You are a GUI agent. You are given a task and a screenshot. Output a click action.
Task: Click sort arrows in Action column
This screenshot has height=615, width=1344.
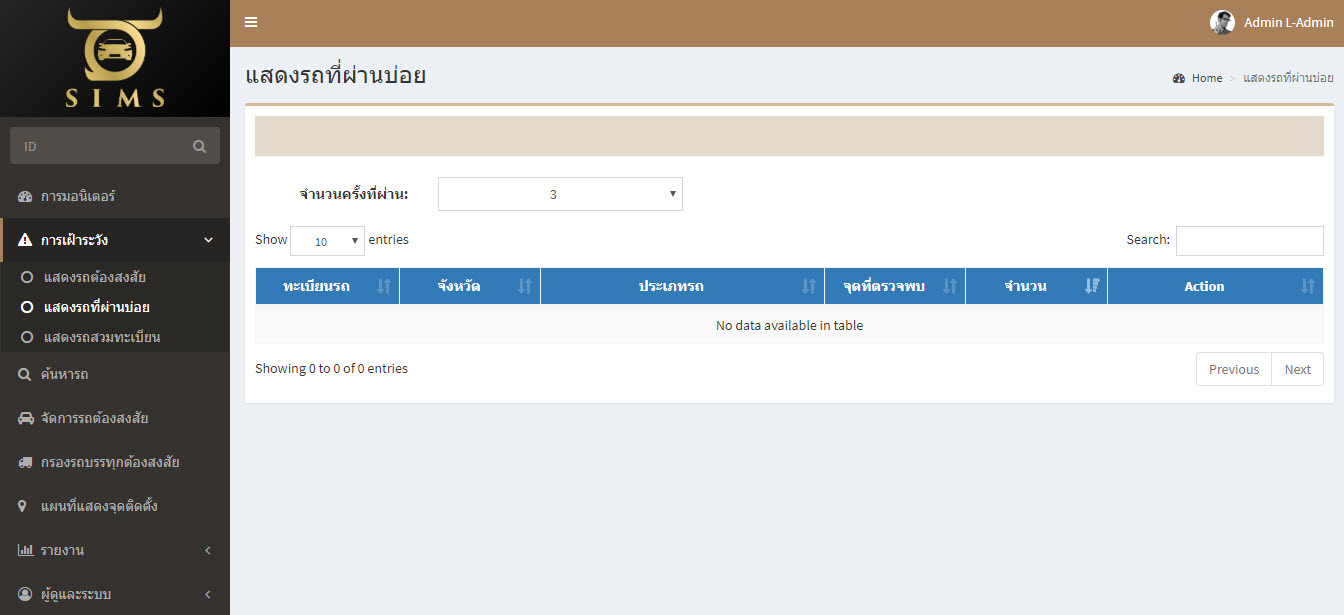pyautogui.click(x=1308, y=286)
